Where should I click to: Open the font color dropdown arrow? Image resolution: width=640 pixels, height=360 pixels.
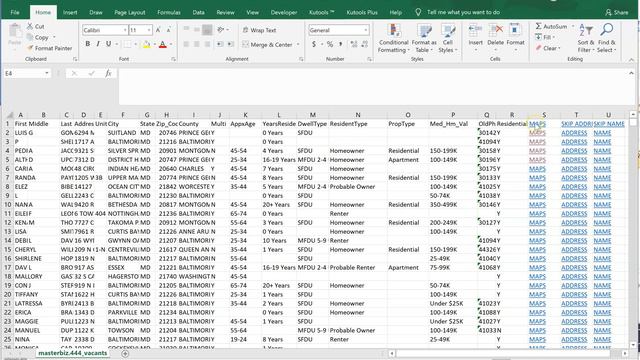pyautogui.click(x=171, y=44)
